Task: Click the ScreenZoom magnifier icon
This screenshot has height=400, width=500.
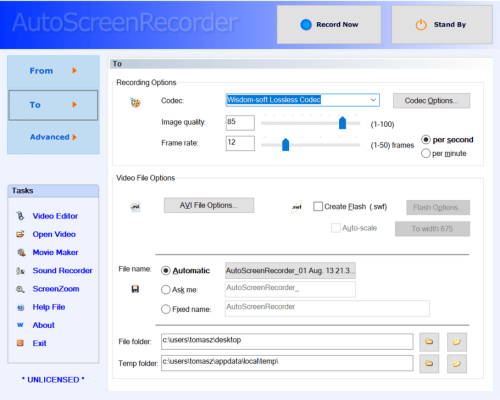Action: point(20,289)
